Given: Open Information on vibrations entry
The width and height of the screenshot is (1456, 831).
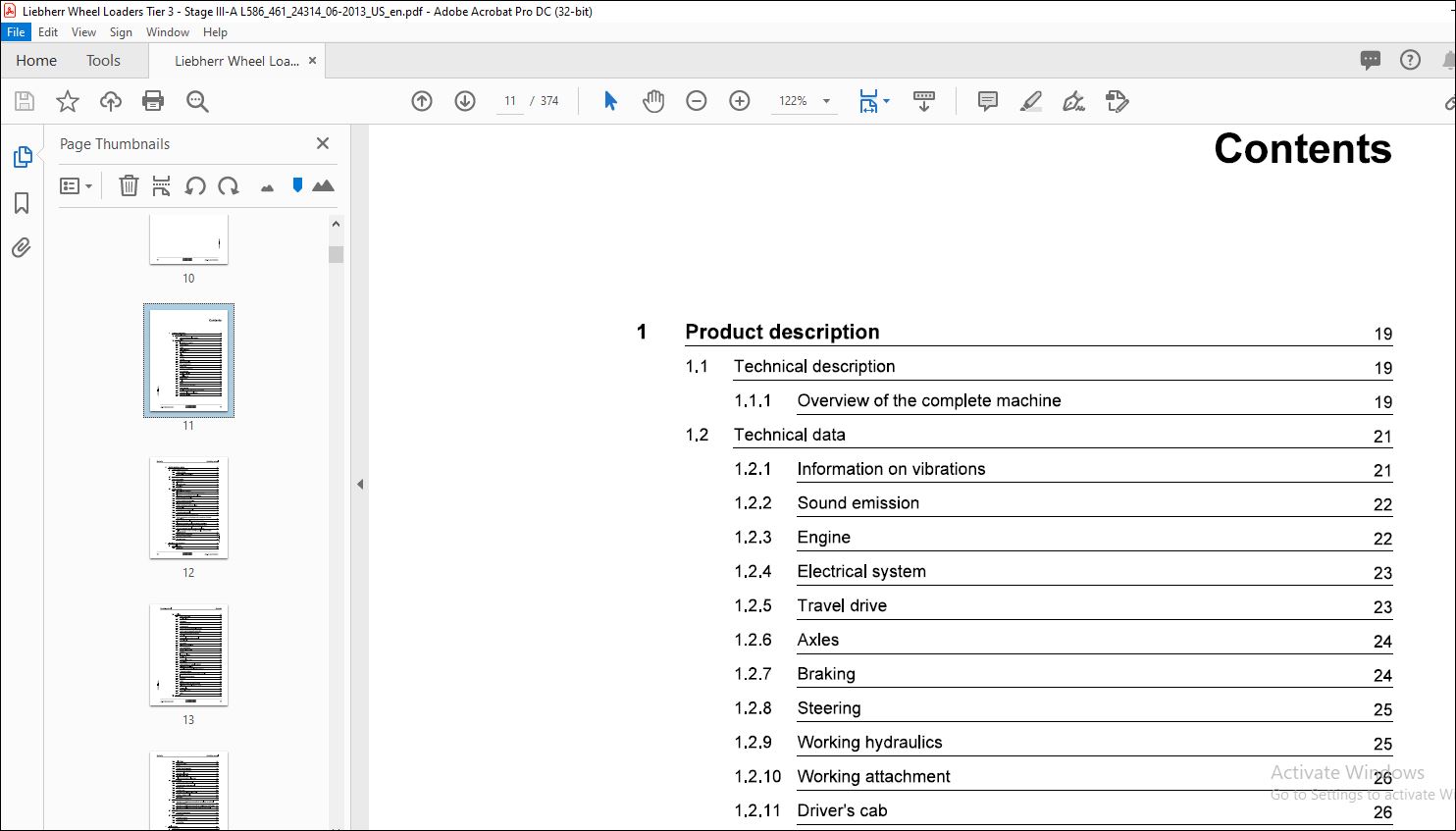Looking at the screenshot, I should [891, 469].
